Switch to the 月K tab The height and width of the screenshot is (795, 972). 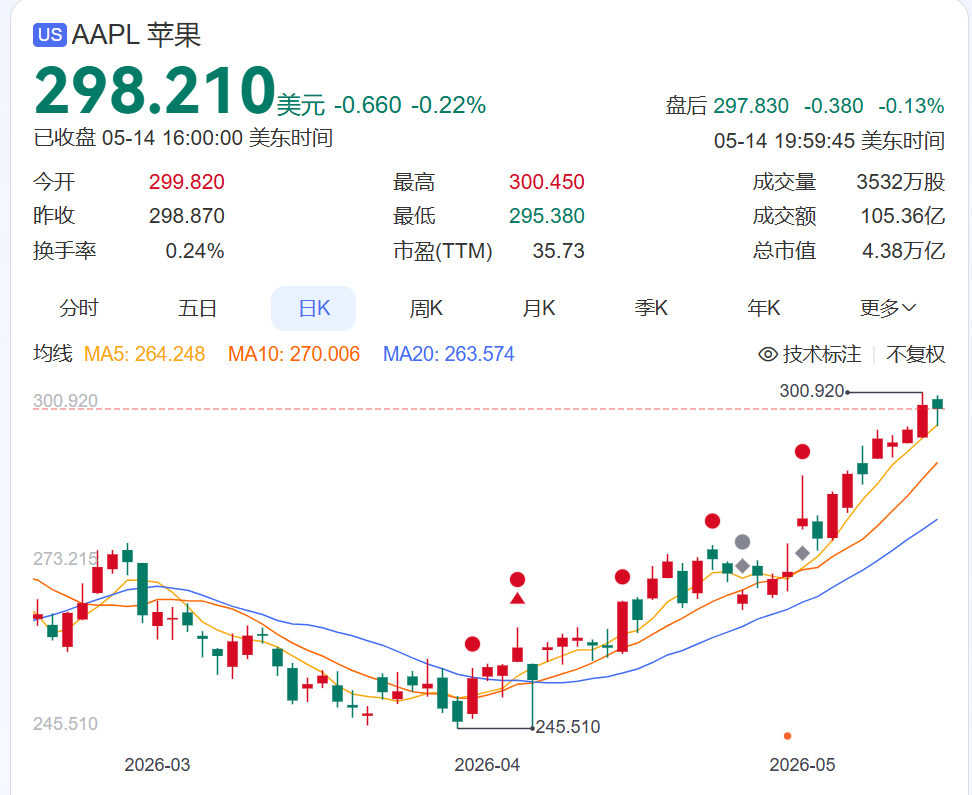[x=539, y=308]
